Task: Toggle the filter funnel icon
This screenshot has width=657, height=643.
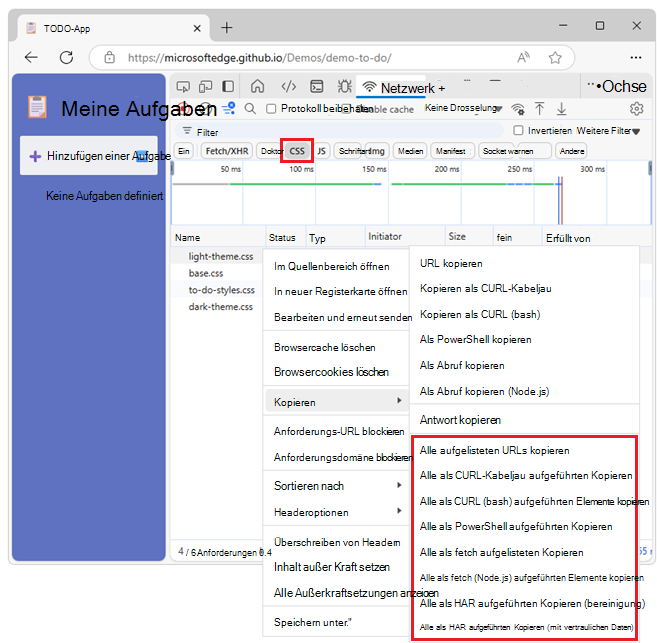Action: [x=229, y=109]
